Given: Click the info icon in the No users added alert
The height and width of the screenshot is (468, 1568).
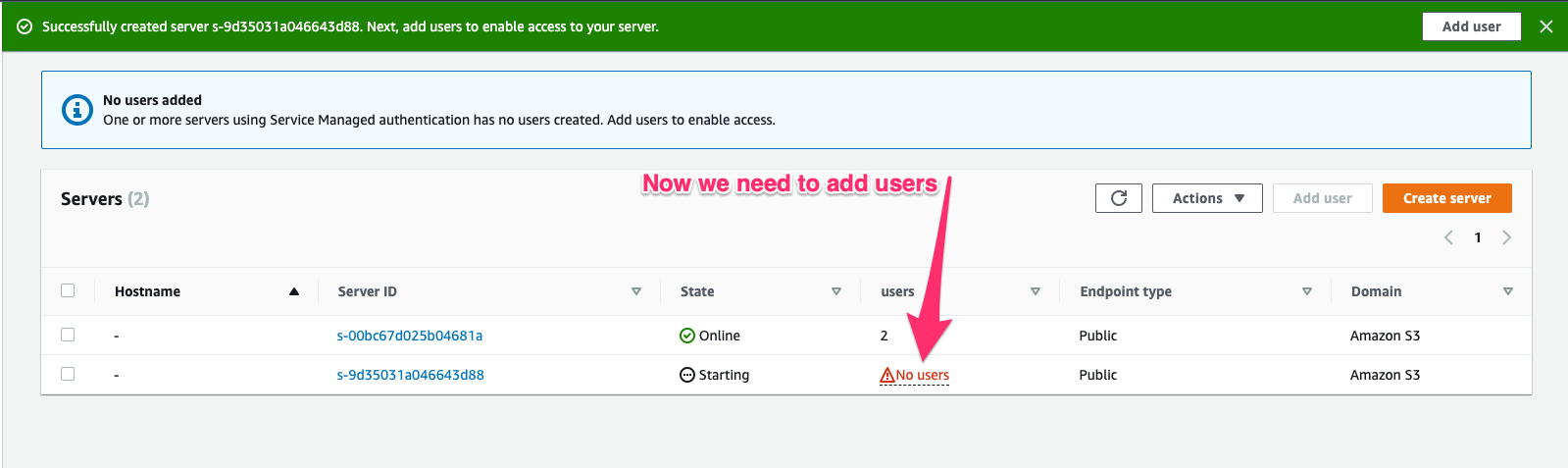Looking at the screenshot, I should (x=77, y=110).
